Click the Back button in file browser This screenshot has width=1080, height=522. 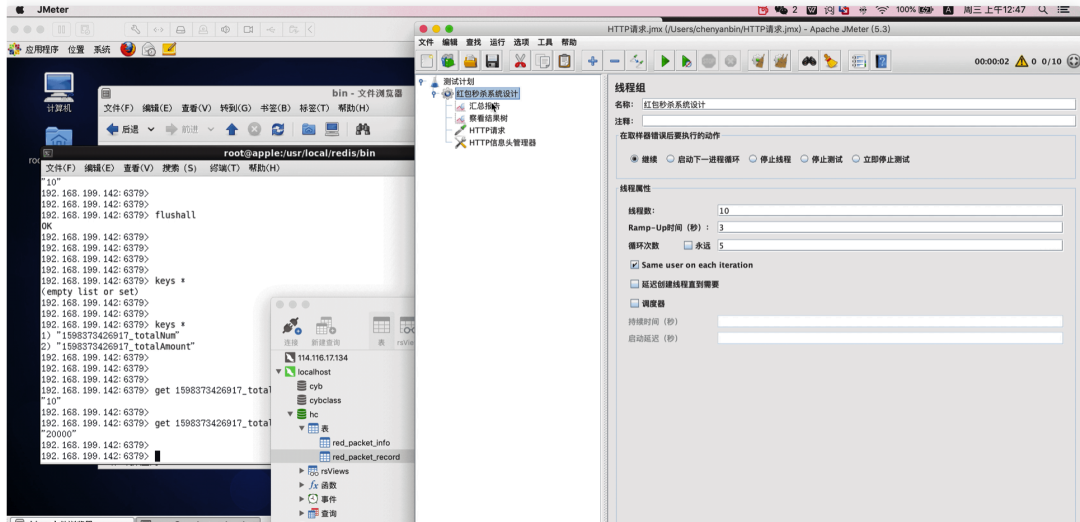123,129
